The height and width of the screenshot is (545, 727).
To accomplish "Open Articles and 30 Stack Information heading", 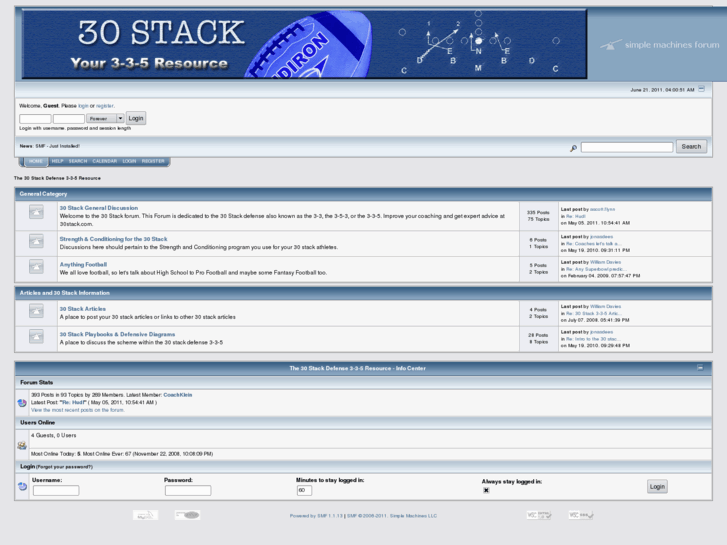I will [x=64, y=293].
